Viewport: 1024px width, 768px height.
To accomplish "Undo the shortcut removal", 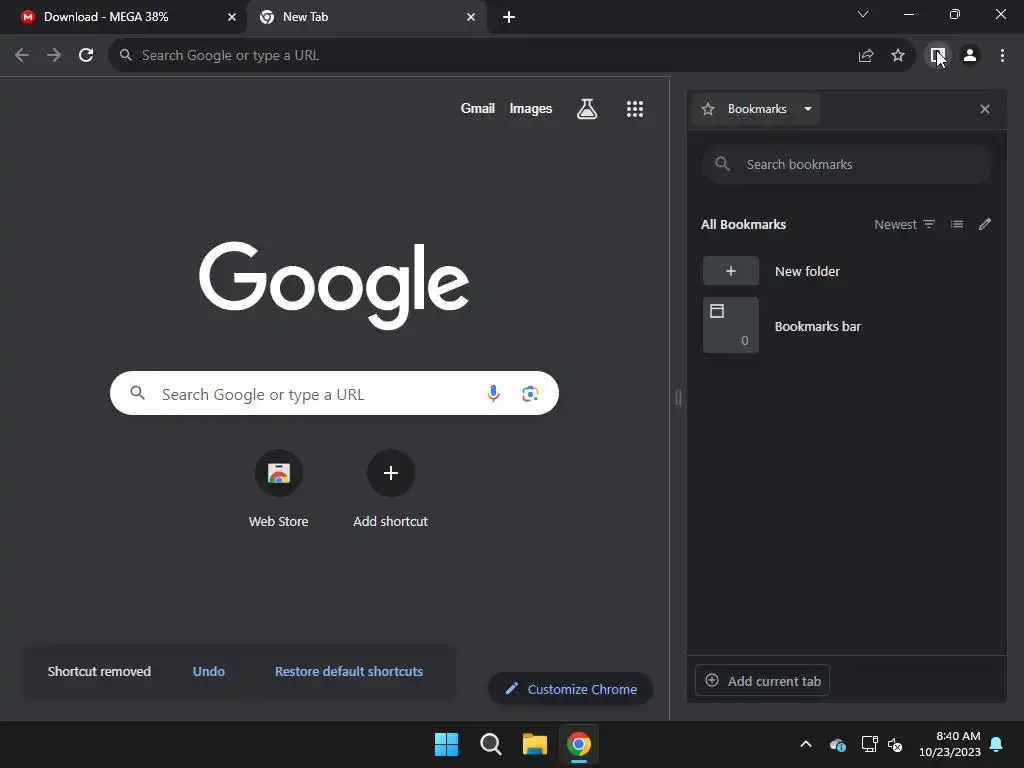I will pyautogui.click(x=208, y=671).
